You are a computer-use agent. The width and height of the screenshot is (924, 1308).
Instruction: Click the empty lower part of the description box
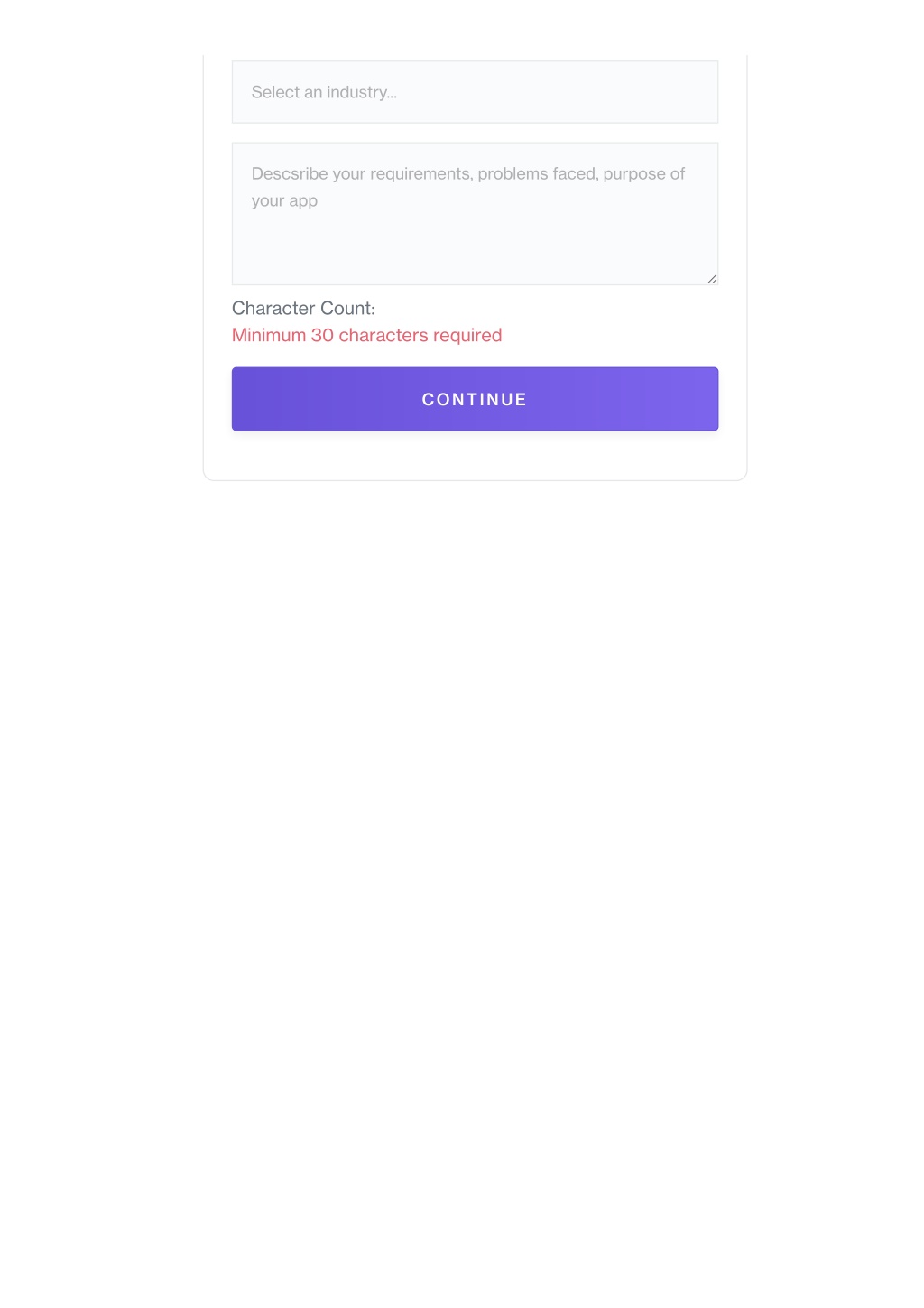coord(475,251)
